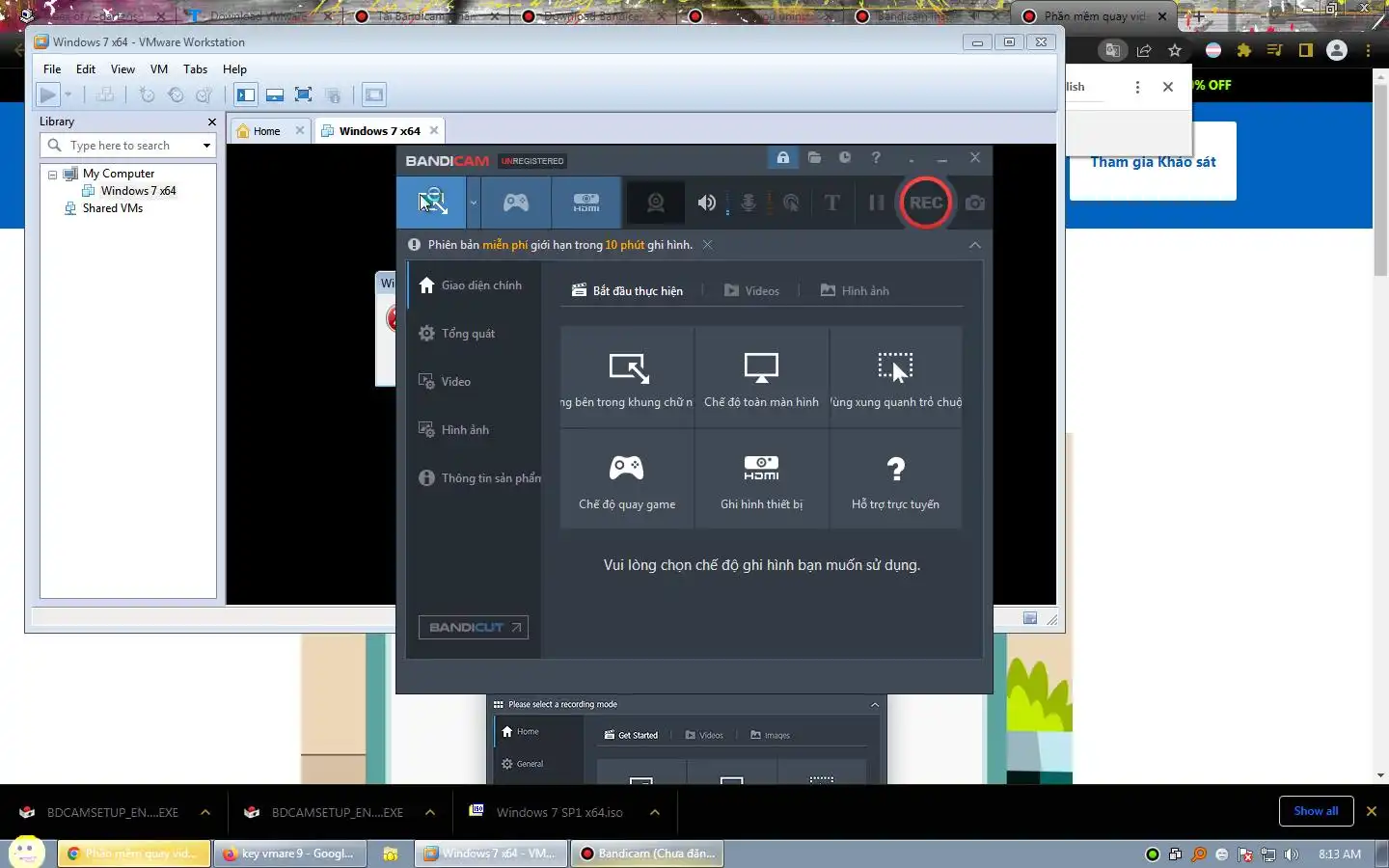The image size is (1389, 868).
Task: Choose rectangle area recording tile
Action: 627,377
